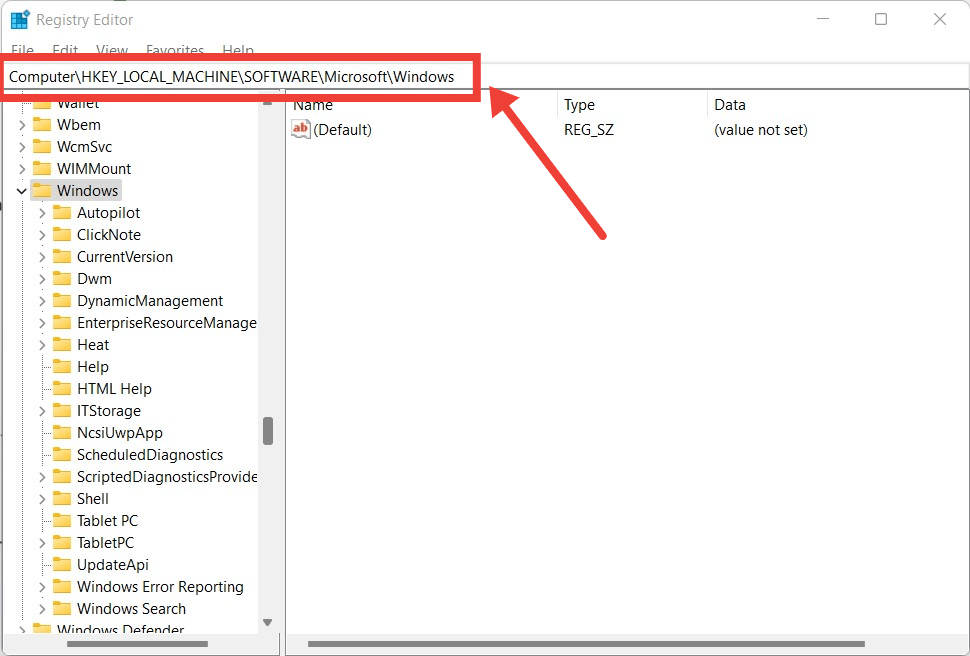970x656 pixels.
Task: Click the (Default) string value icon
Action: coord(301,129)
